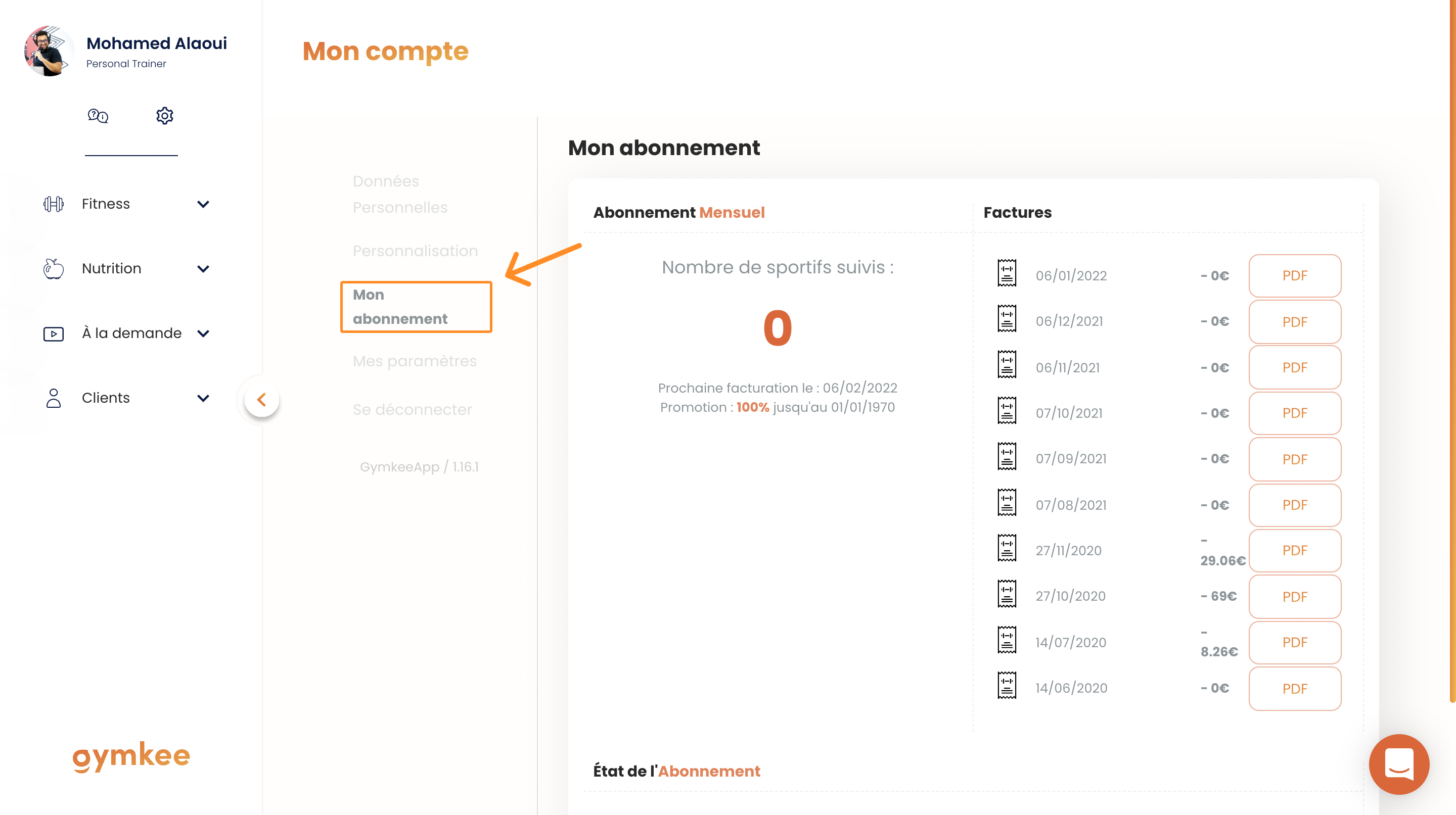Download PDF for invoice 27/10/2020
Image resolution: width=1456 pixels, height=815 pixels.
point(1294,596)
